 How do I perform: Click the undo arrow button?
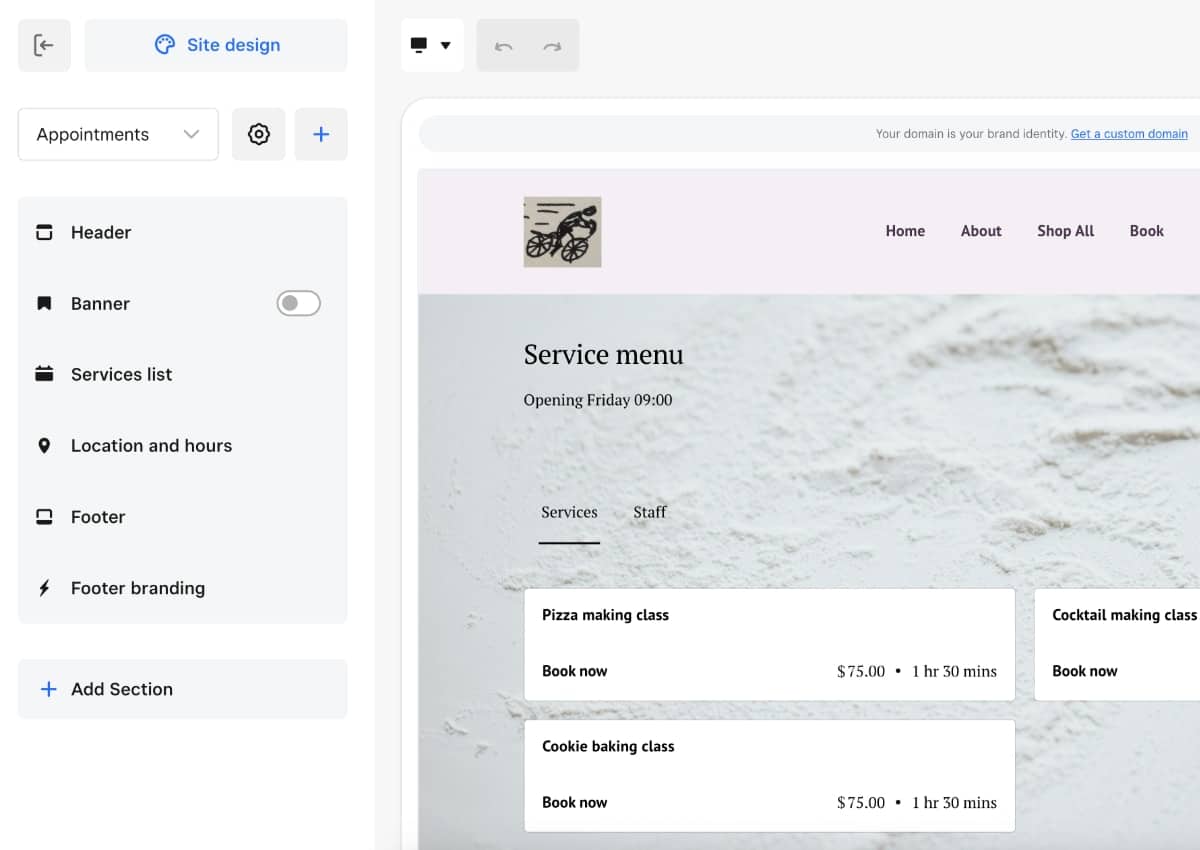coord(503,46)
